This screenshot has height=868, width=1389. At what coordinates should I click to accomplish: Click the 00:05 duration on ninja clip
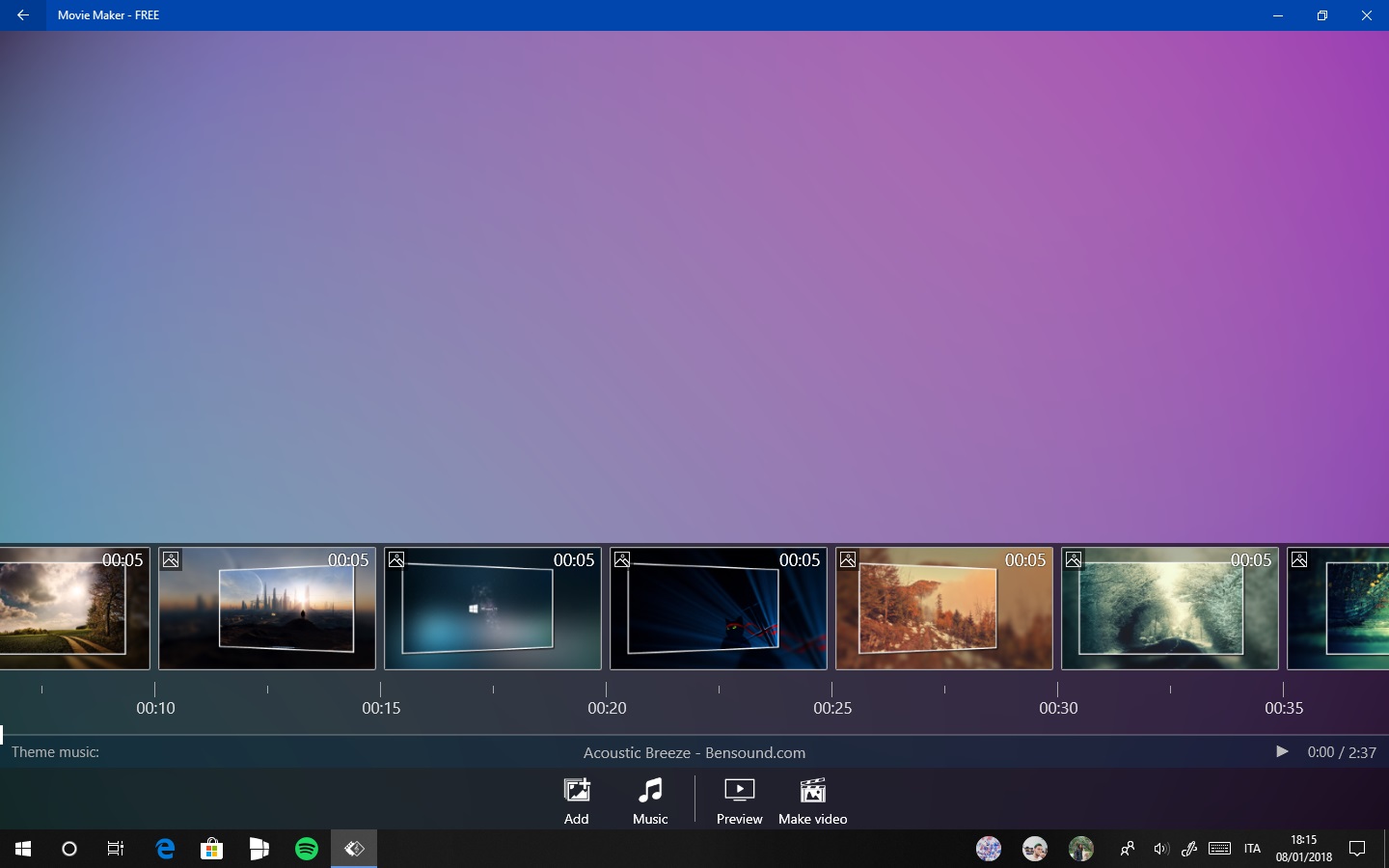coord(800,560)
